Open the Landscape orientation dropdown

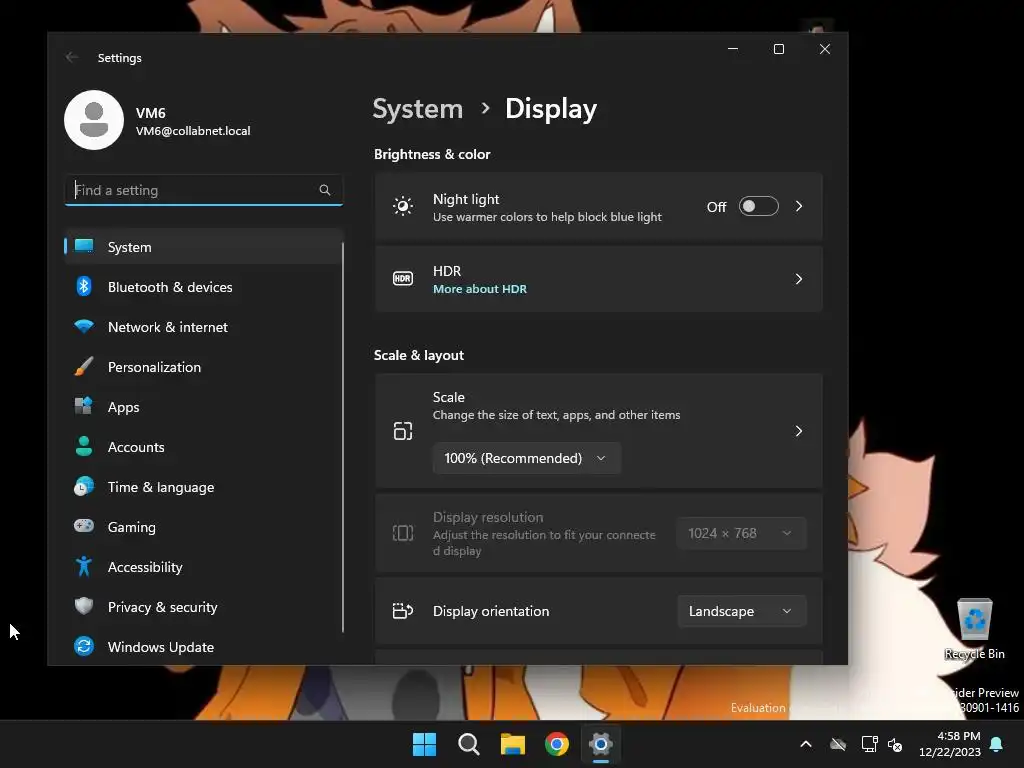click(741, 611)
